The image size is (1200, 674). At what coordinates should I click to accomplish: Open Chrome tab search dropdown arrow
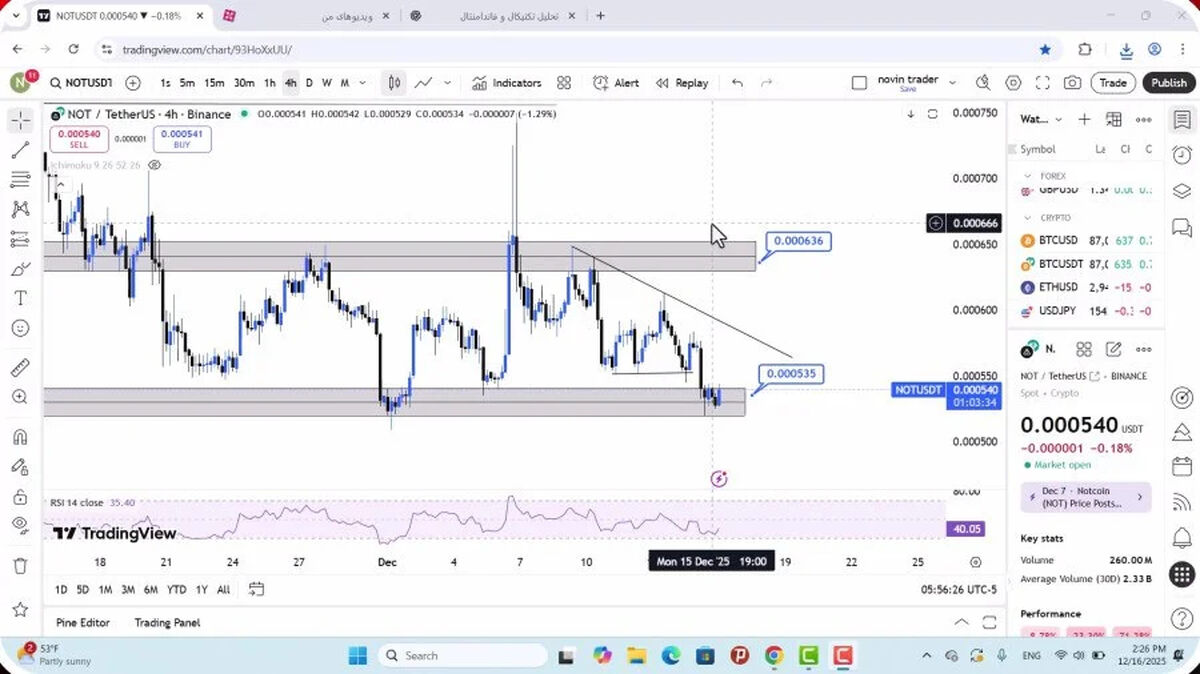tap(14, 15)
